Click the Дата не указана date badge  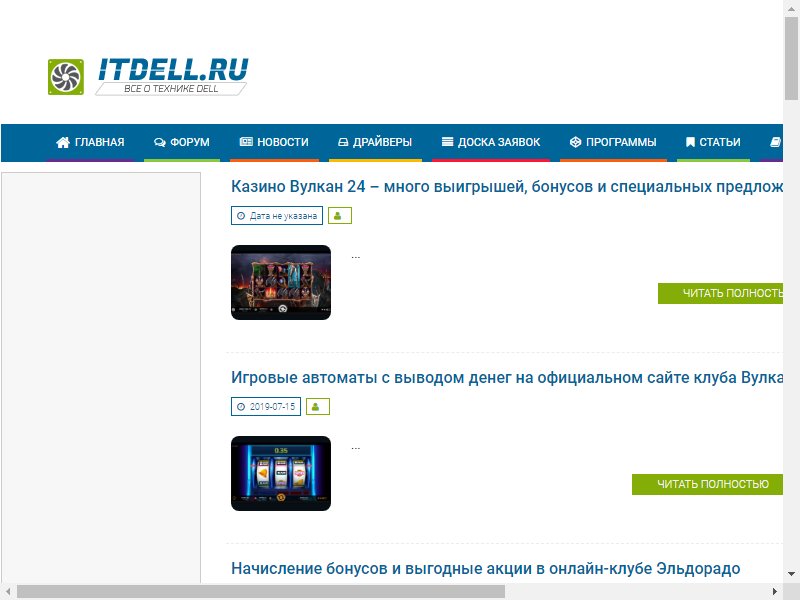coord(277,216)
